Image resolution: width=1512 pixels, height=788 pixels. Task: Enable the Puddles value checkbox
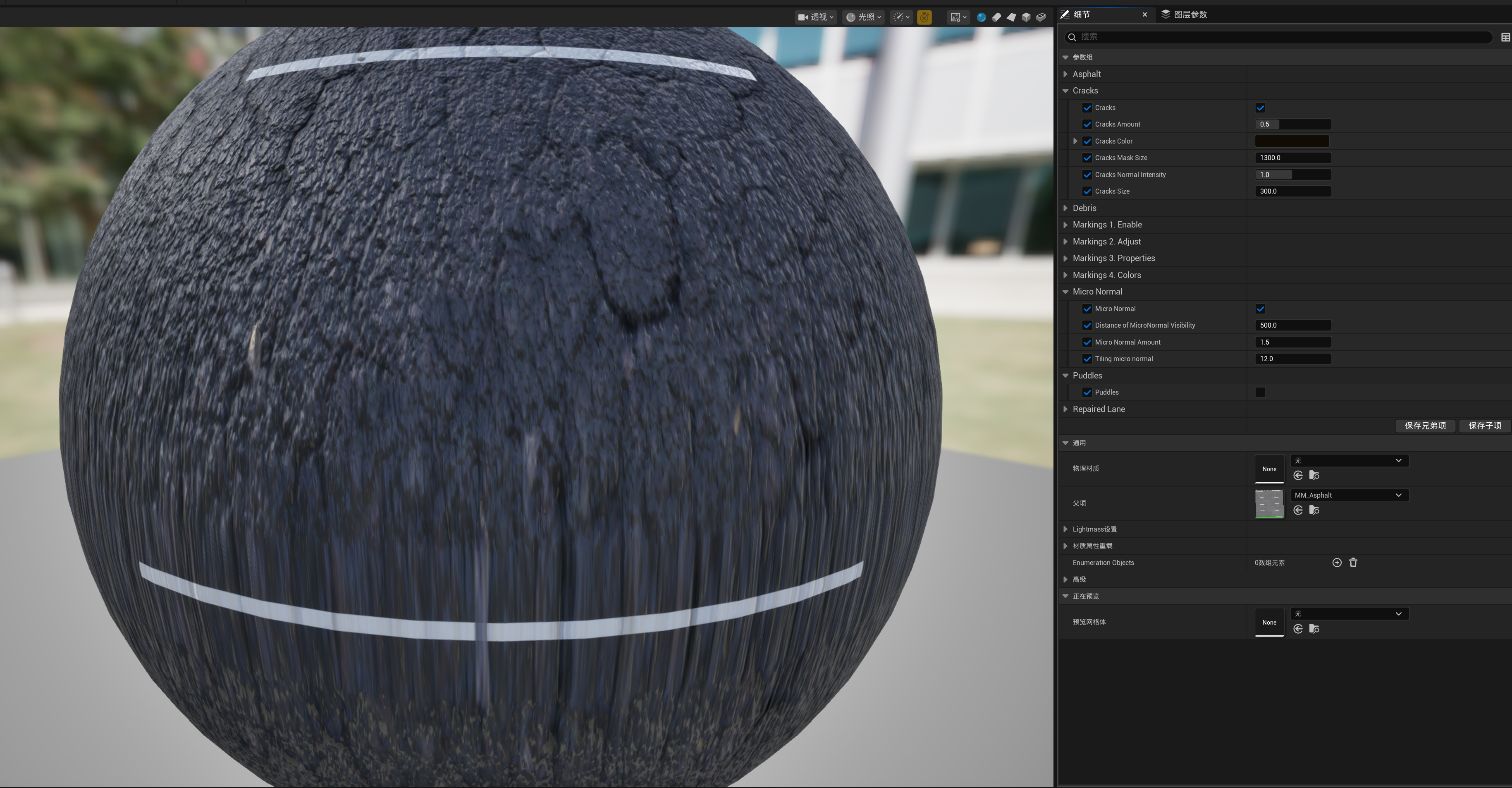tap(1260, 392)
